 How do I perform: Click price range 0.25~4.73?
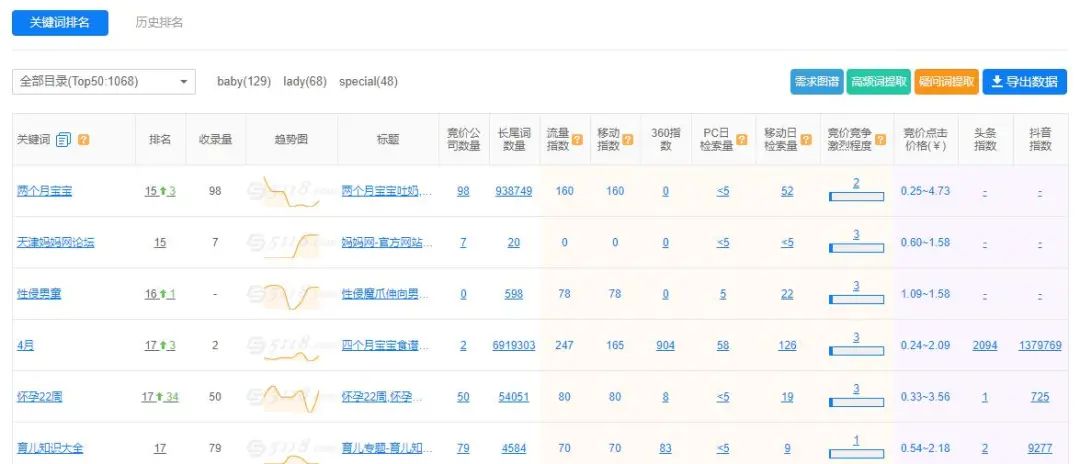(926, 191)
